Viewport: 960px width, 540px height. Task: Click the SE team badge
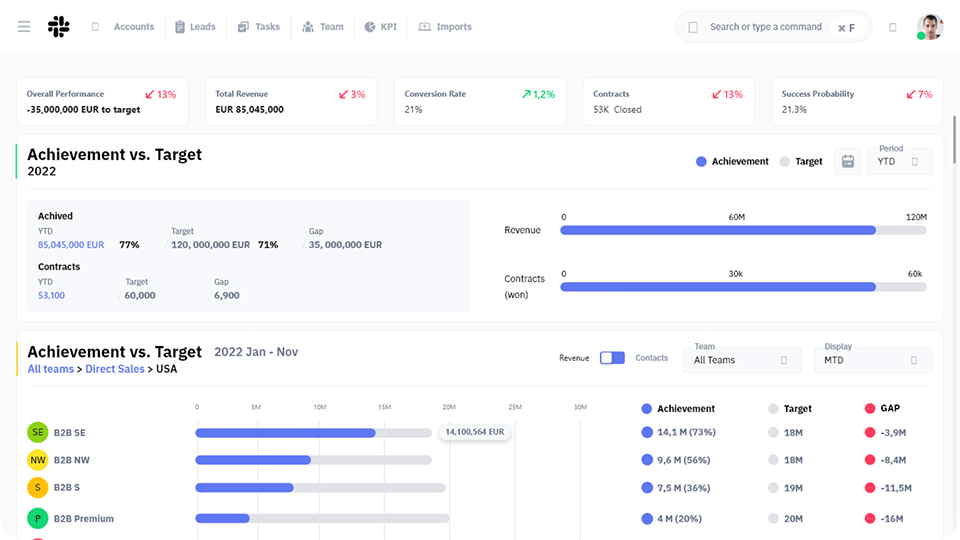(x=37, y=432)
